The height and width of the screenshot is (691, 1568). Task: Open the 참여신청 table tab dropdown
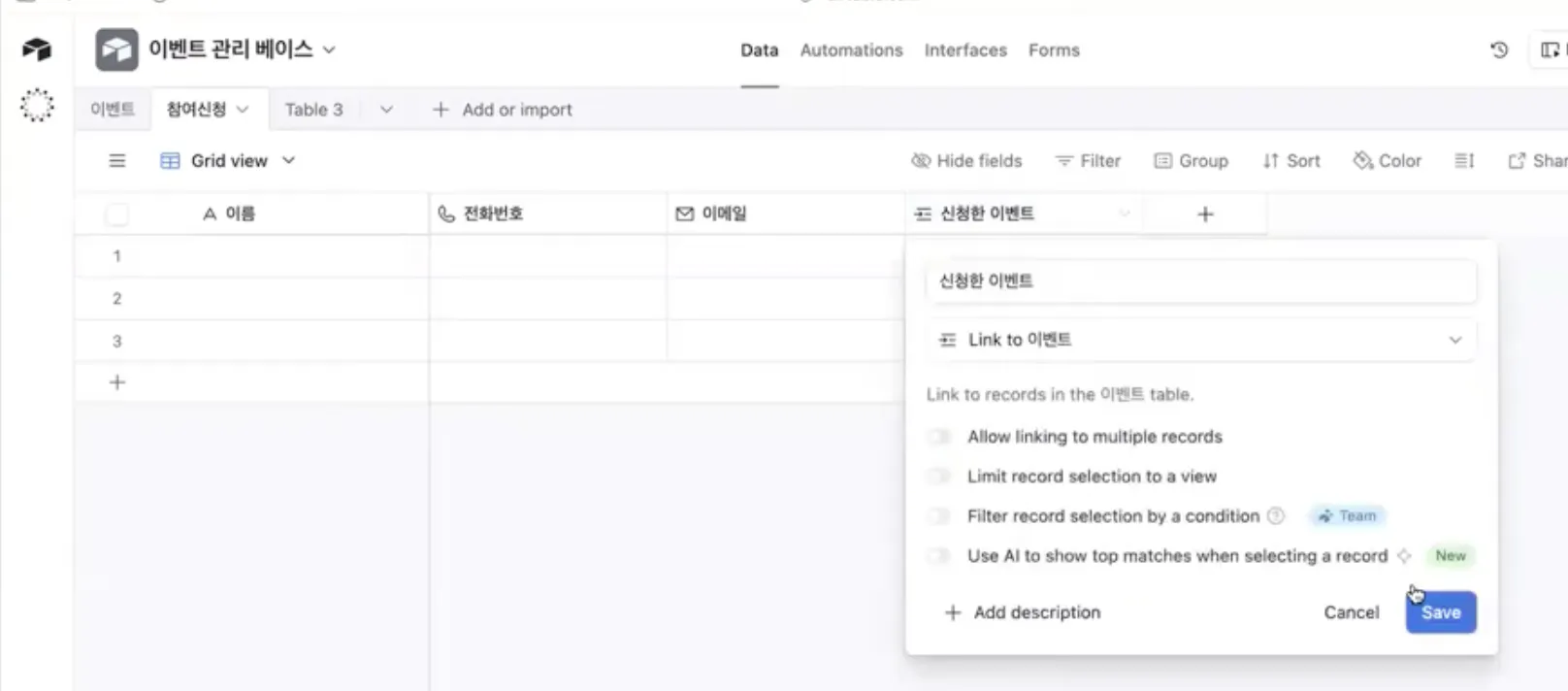pyautogui.click(x=243, y=110)
